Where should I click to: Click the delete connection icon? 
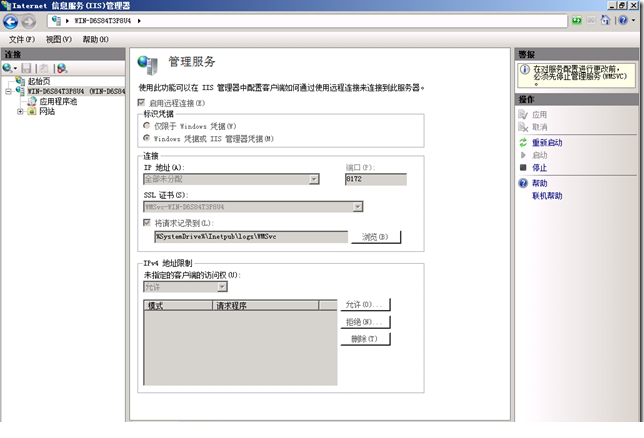(x=62, y=68)
